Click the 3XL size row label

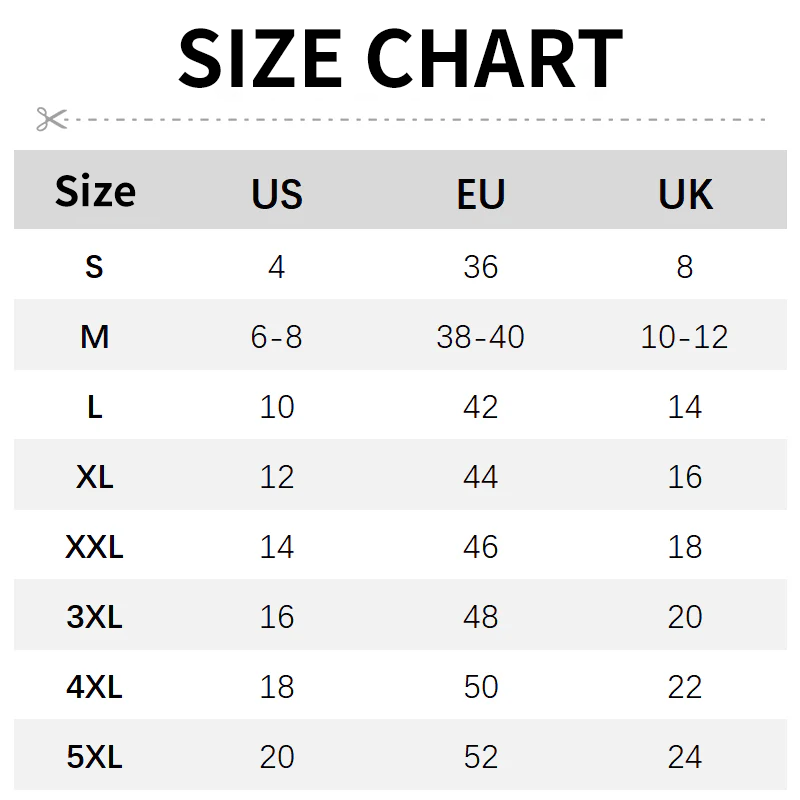[94, 617]
